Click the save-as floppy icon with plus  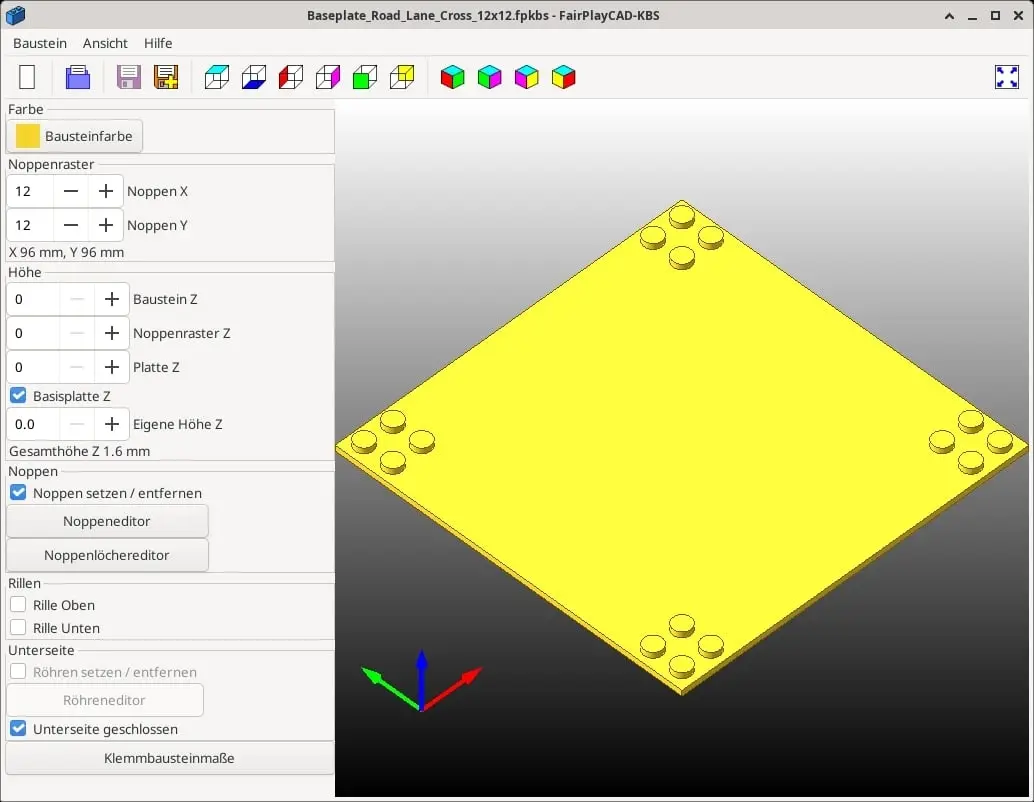(166, 77)
